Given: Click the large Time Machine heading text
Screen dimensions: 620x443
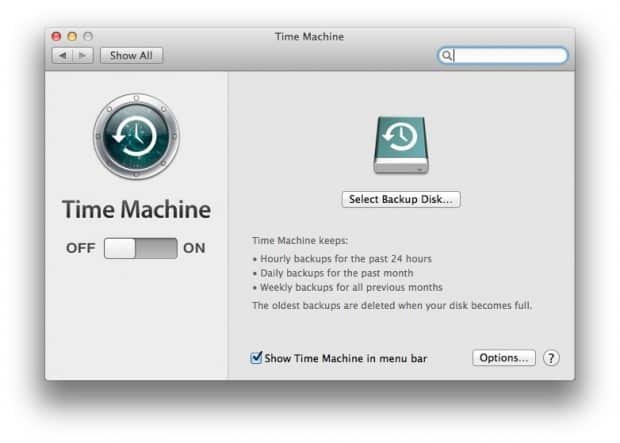Looking at the screenshot, I should (136, 209).
